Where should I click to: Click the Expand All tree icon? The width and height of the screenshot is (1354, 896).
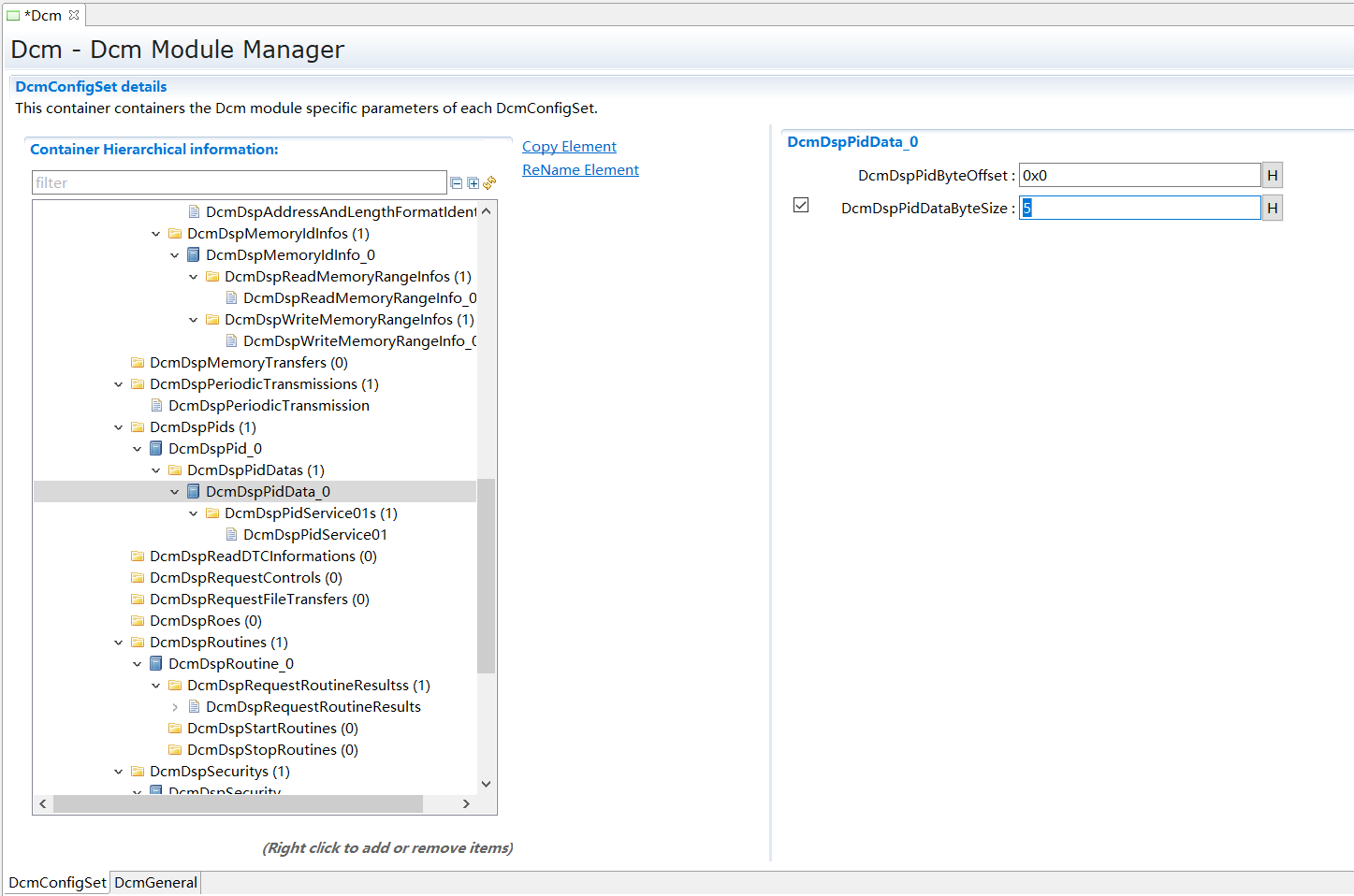473,183
